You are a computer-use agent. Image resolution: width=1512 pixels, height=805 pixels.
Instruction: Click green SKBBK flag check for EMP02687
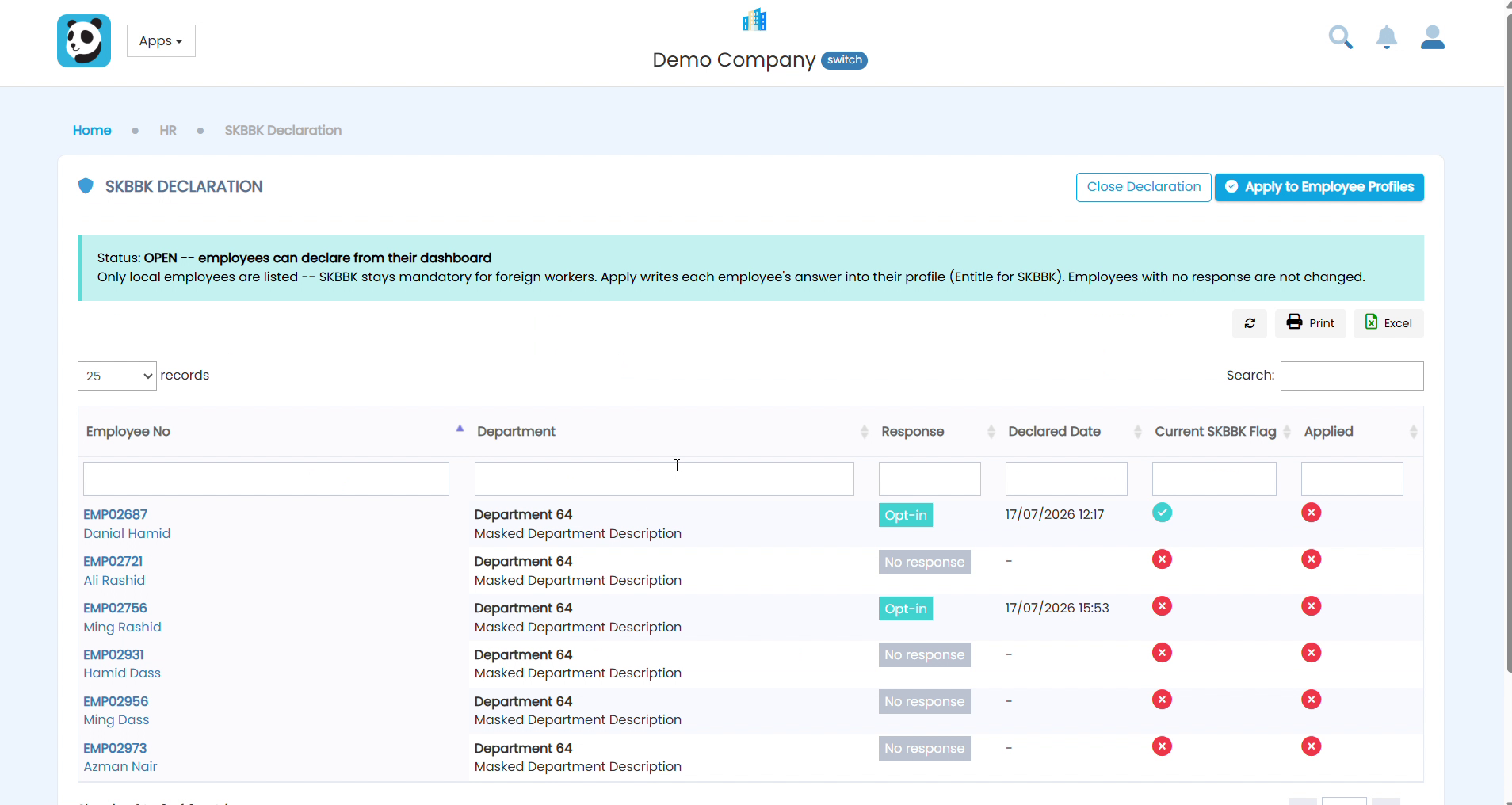click(1163, 513)
